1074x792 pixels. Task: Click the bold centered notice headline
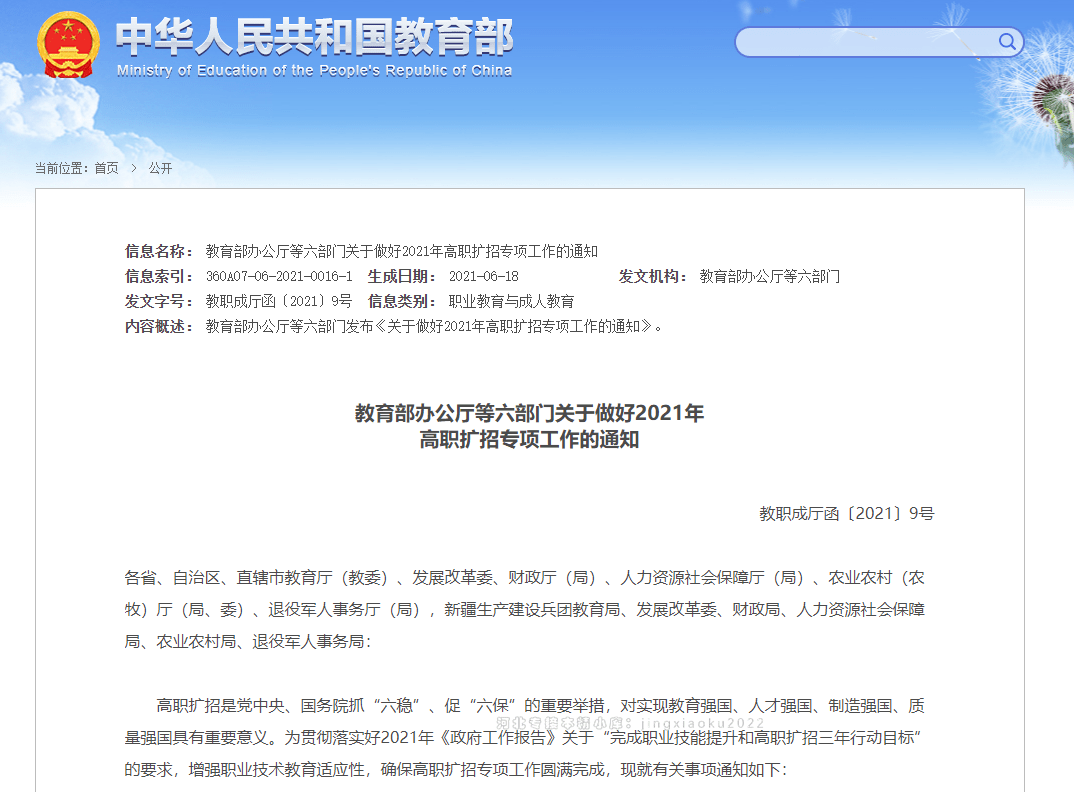point(529,426)
